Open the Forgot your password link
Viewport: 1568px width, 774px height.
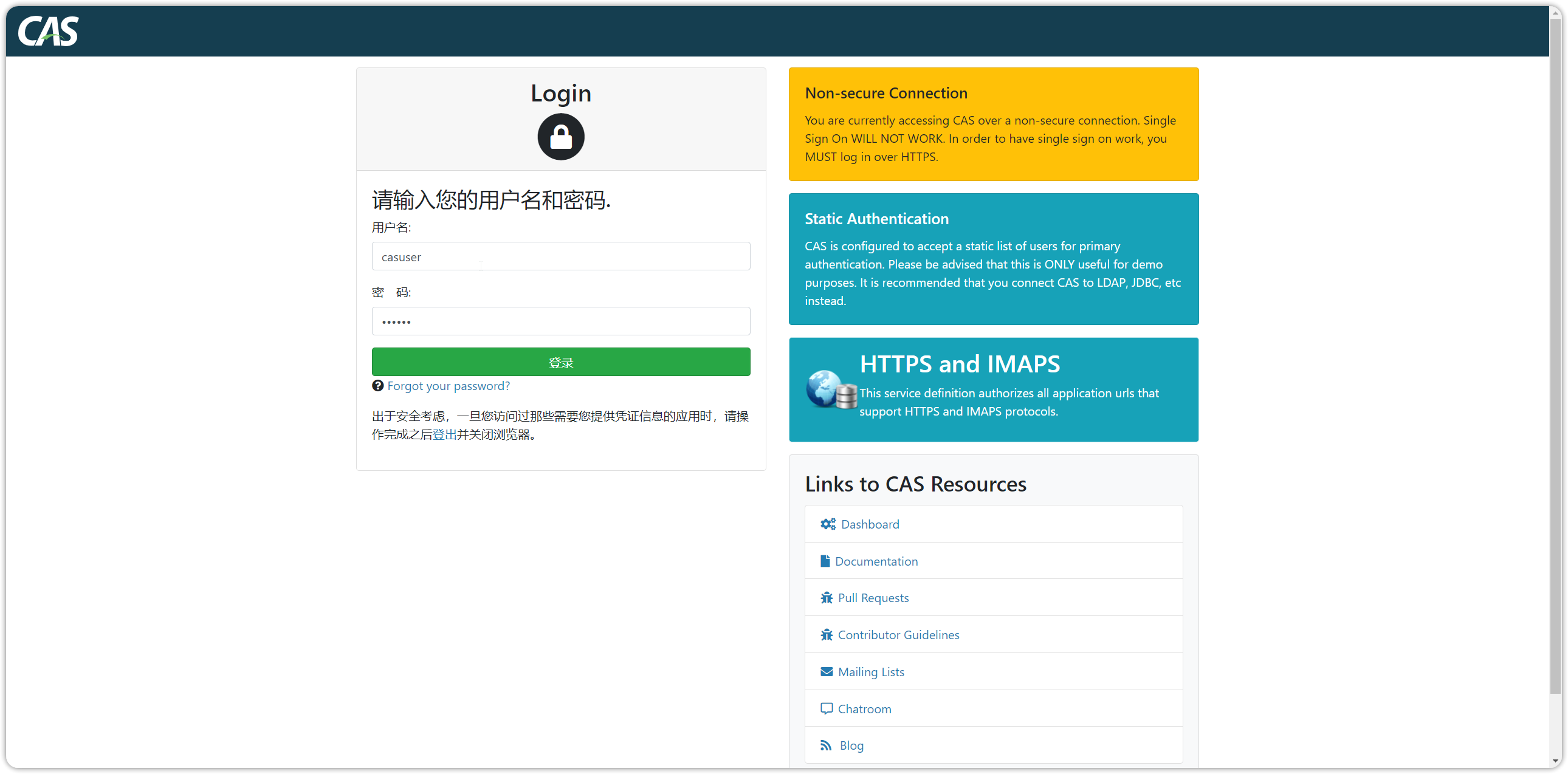pyautogui.click(x=448, y=386)
